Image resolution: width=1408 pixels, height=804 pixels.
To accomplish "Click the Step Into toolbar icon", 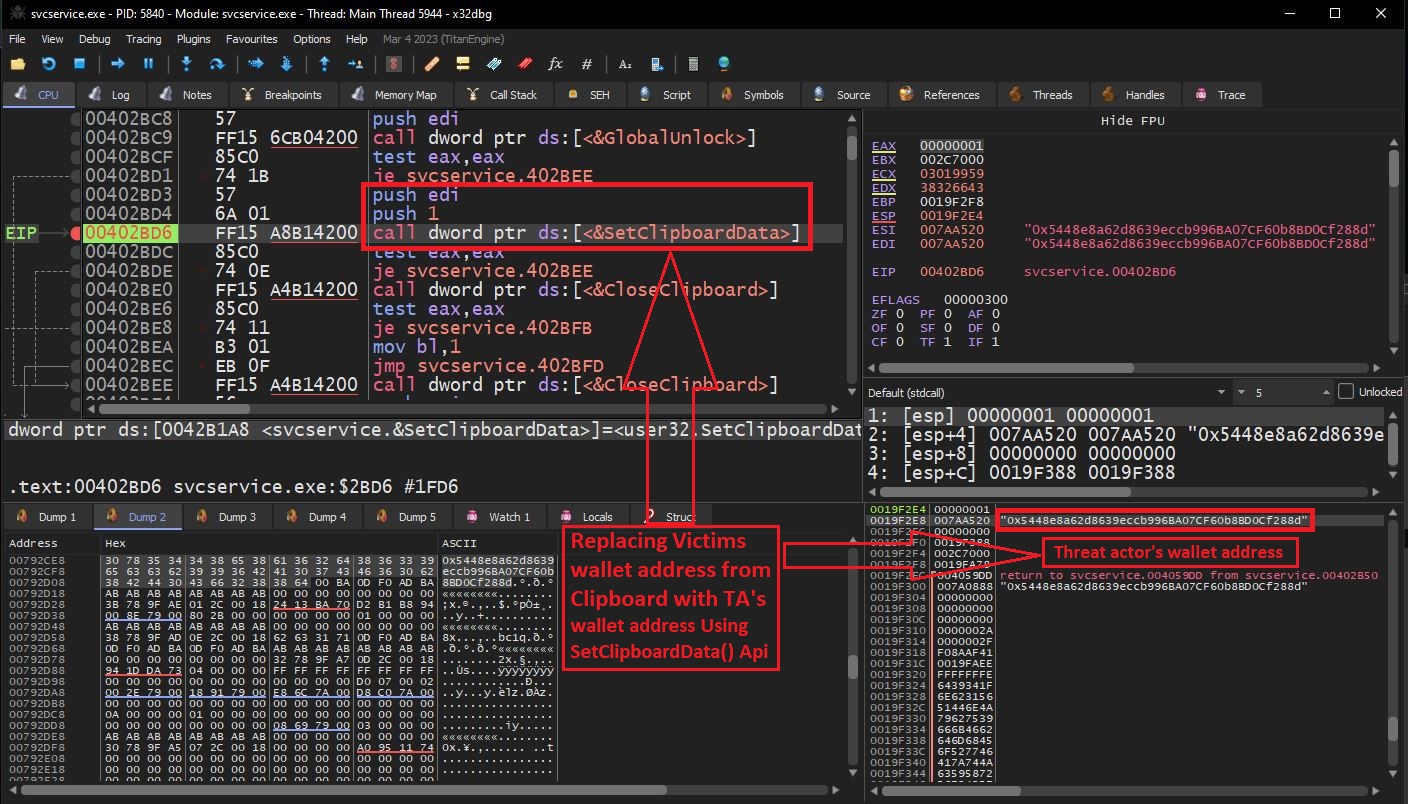I will pyautogui.click(x=186, y=64).
